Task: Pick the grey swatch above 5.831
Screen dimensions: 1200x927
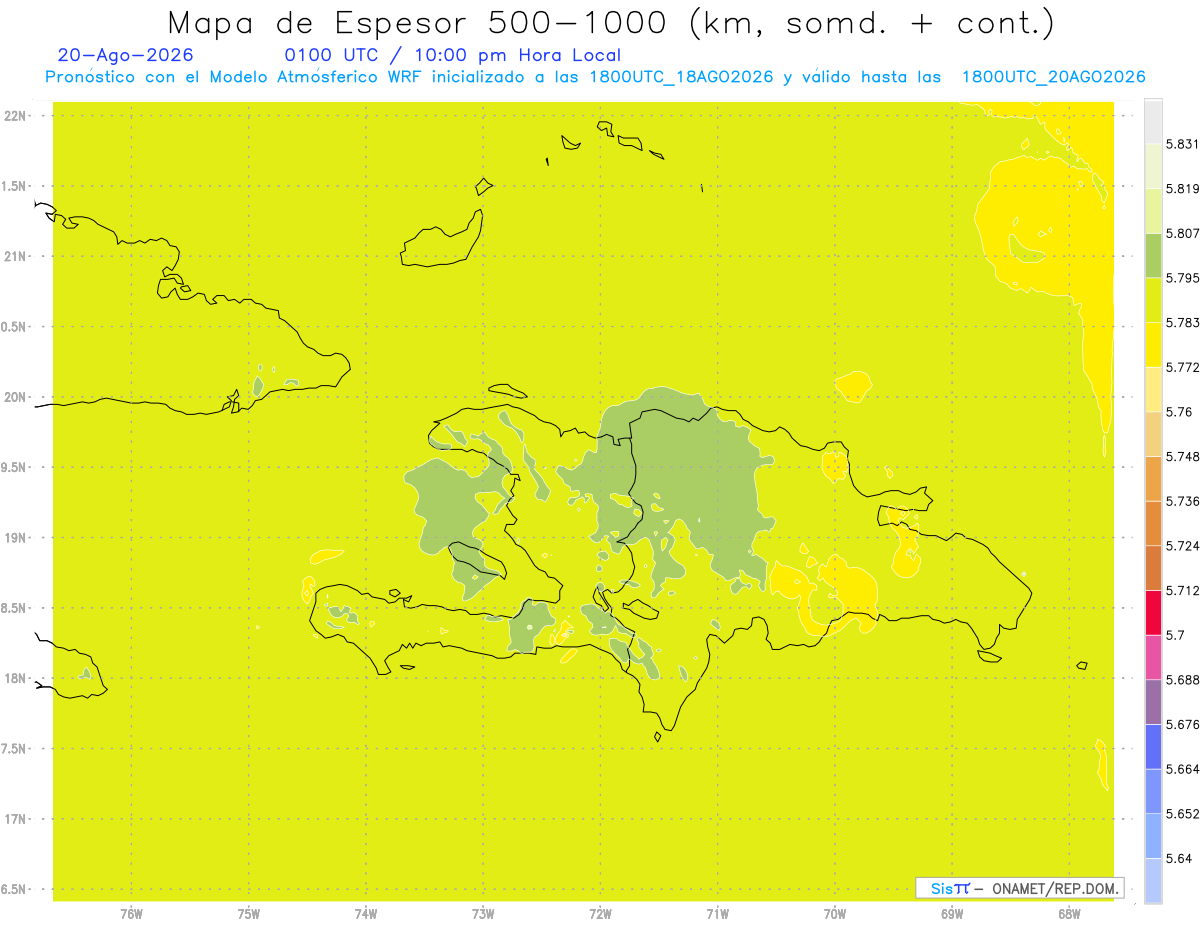Action: (1153, 122)
